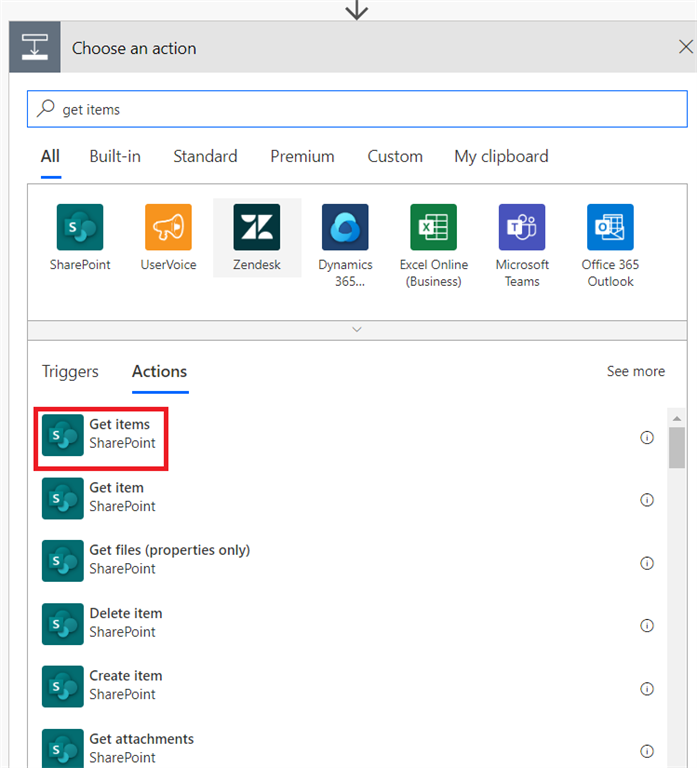The height and width of the screenshot is (768, 697).
Task: Click the Delete item action title
Action: [126, 613]
